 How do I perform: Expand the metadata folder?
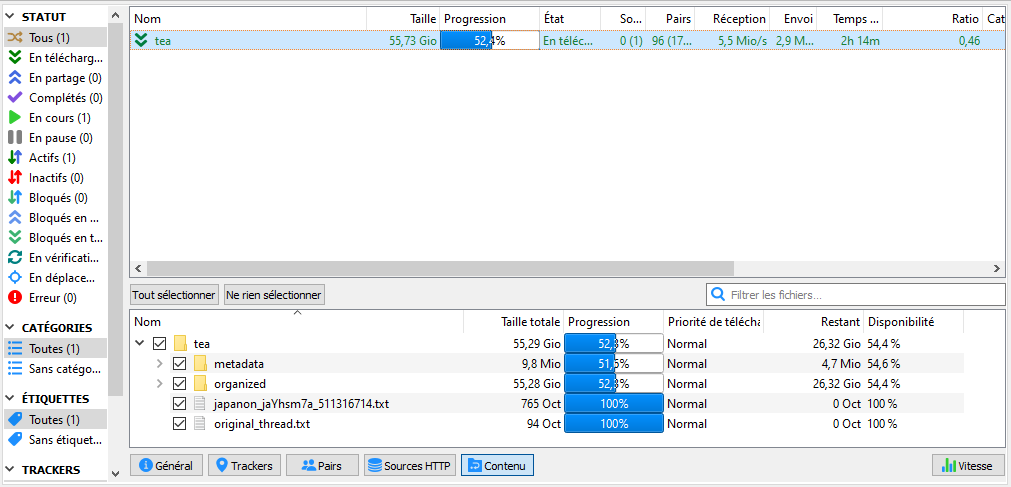160,364
